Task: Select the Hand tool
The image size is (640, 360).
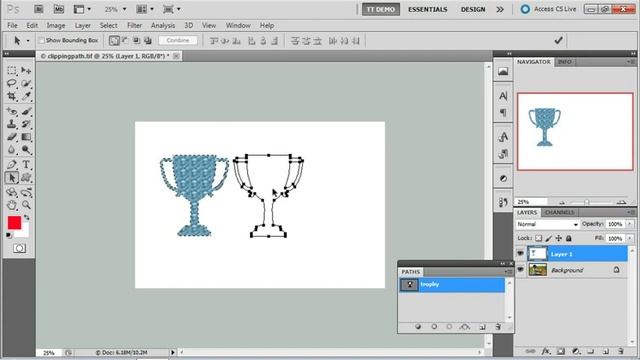Action: (x=12, y=205)
